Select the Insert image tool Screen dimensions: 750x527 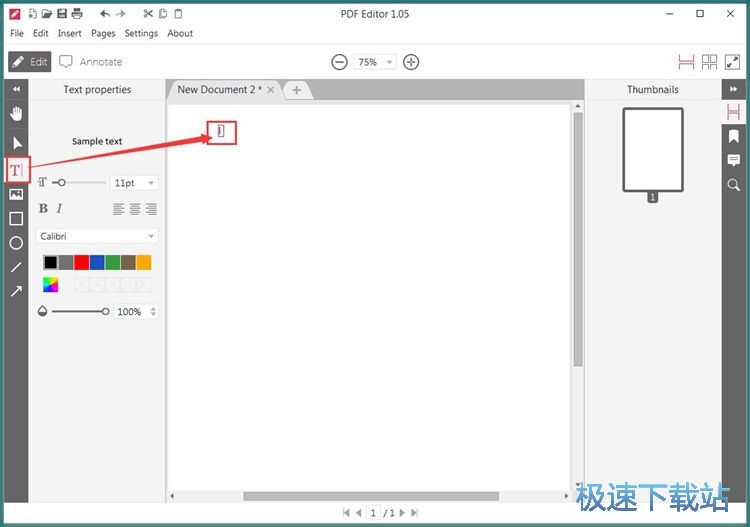pyautogui.click(x=16, y=194)
